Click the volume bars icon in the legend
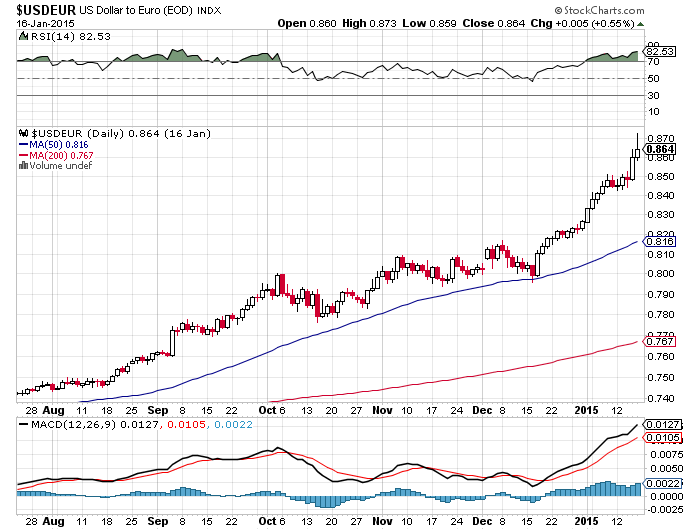The width and height of the screenshot is (700, 530). 23,166
